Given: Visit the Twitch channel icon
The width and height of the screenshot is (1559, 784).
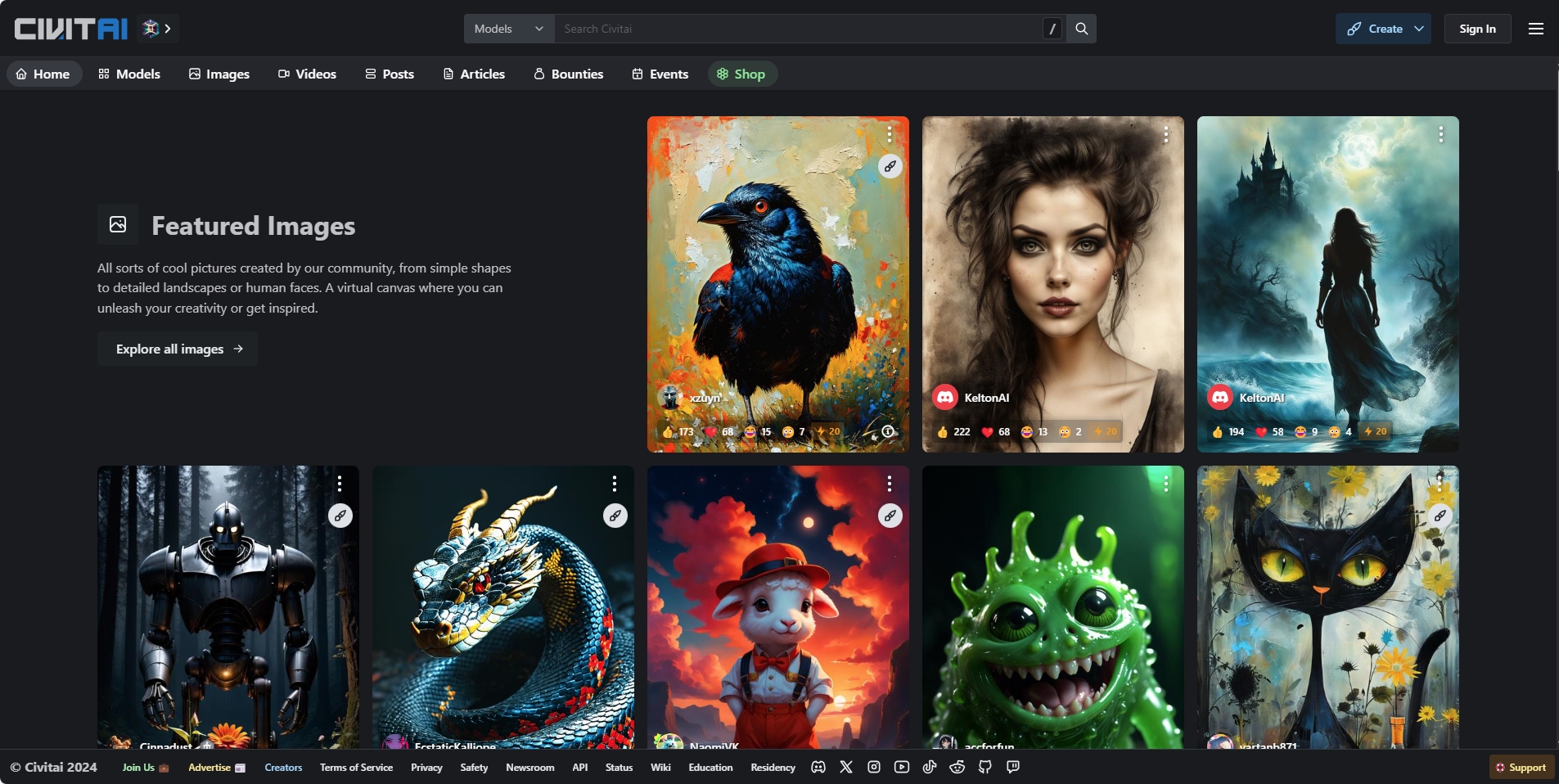Looking at the screenshot, I should point(1012,767).
